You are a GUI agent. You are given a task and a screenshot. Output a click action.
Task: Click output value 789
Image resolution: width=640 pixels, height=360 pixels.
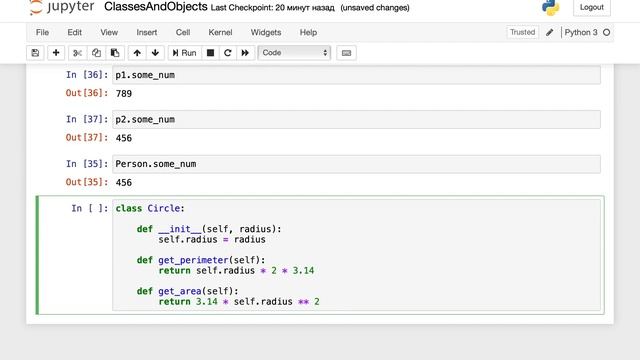(x=124, y=93)
